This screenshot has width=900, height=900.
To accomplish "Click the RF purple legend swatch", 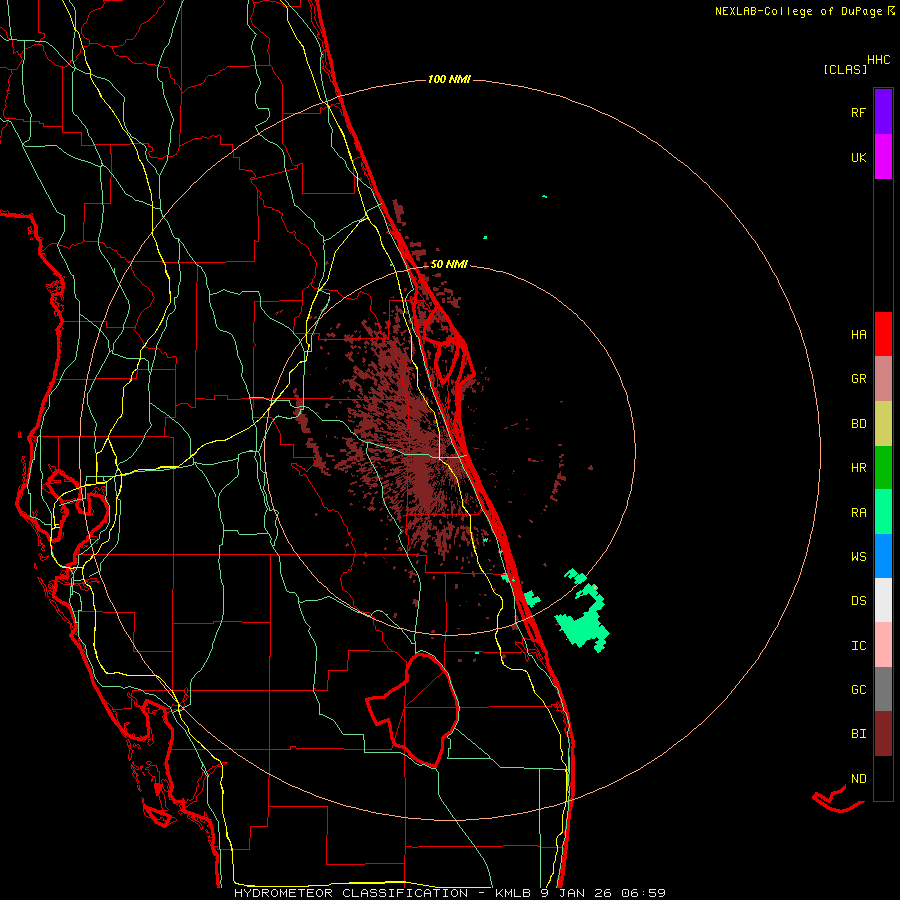I will point(883,112).
